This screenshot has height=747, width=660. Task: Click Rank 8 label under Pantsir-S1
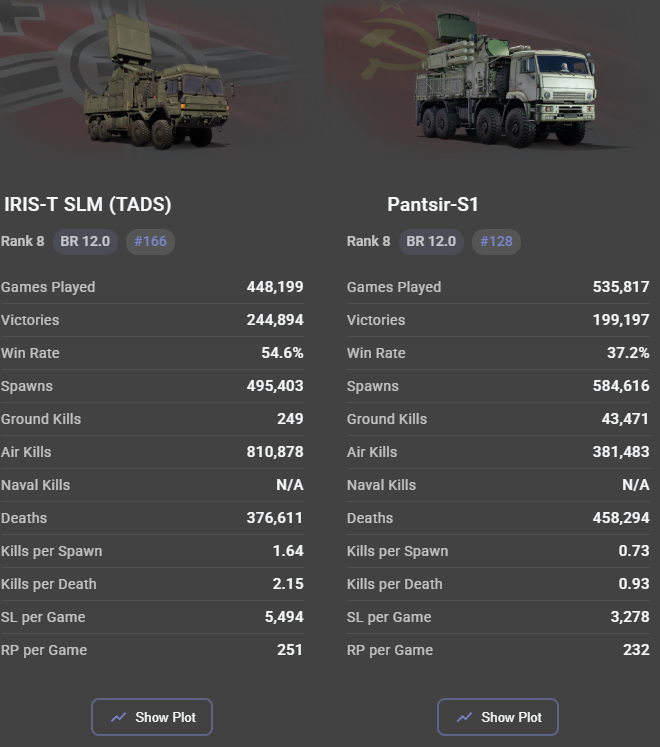368,241
